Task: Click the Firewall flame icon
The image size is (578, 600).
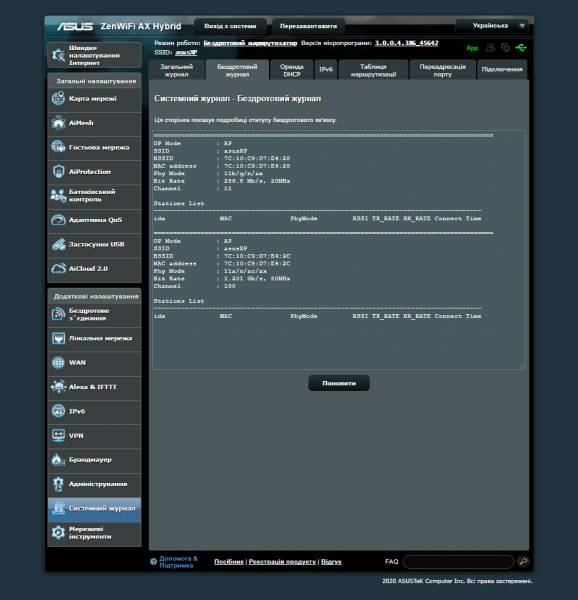Action: click(x=58, y=460)
